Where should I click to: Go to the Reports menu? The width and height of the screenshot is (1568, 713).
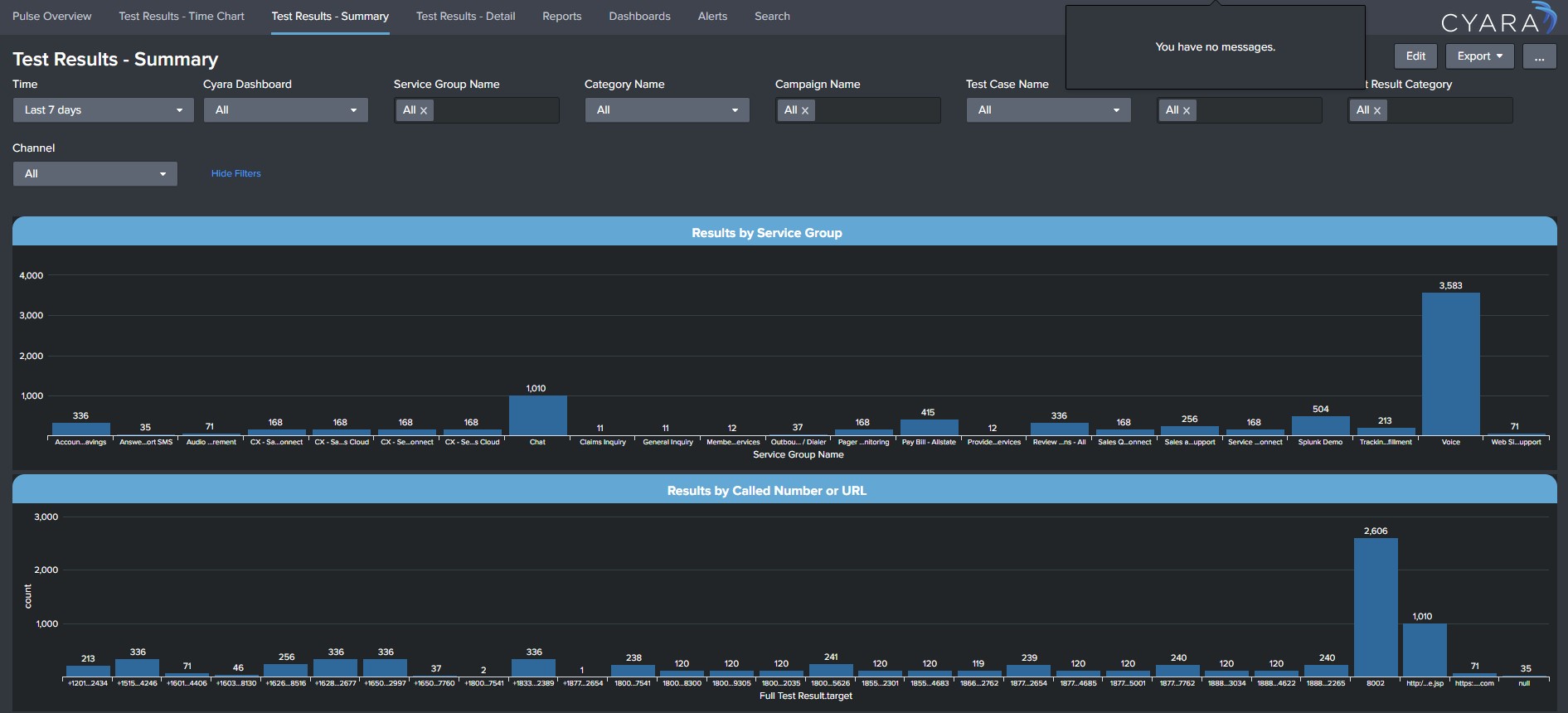[x=561, y=16]
